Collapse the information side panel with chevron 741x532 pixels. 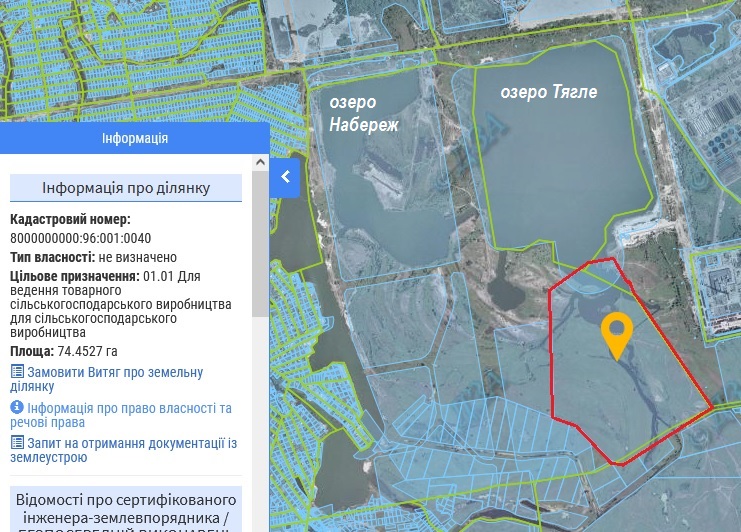pos(285,177)
